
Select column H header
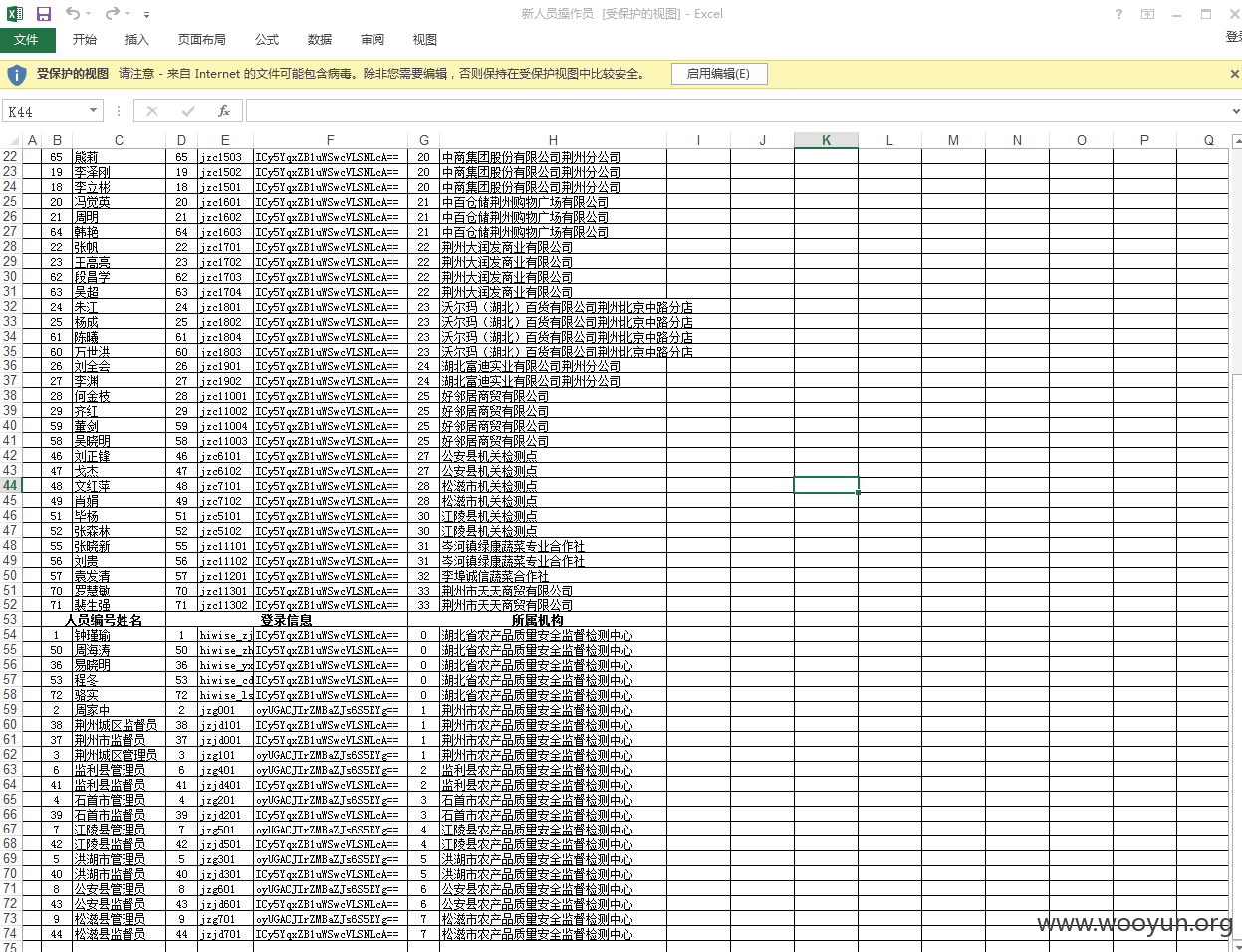pyautogui.click(x=553, y=140)
